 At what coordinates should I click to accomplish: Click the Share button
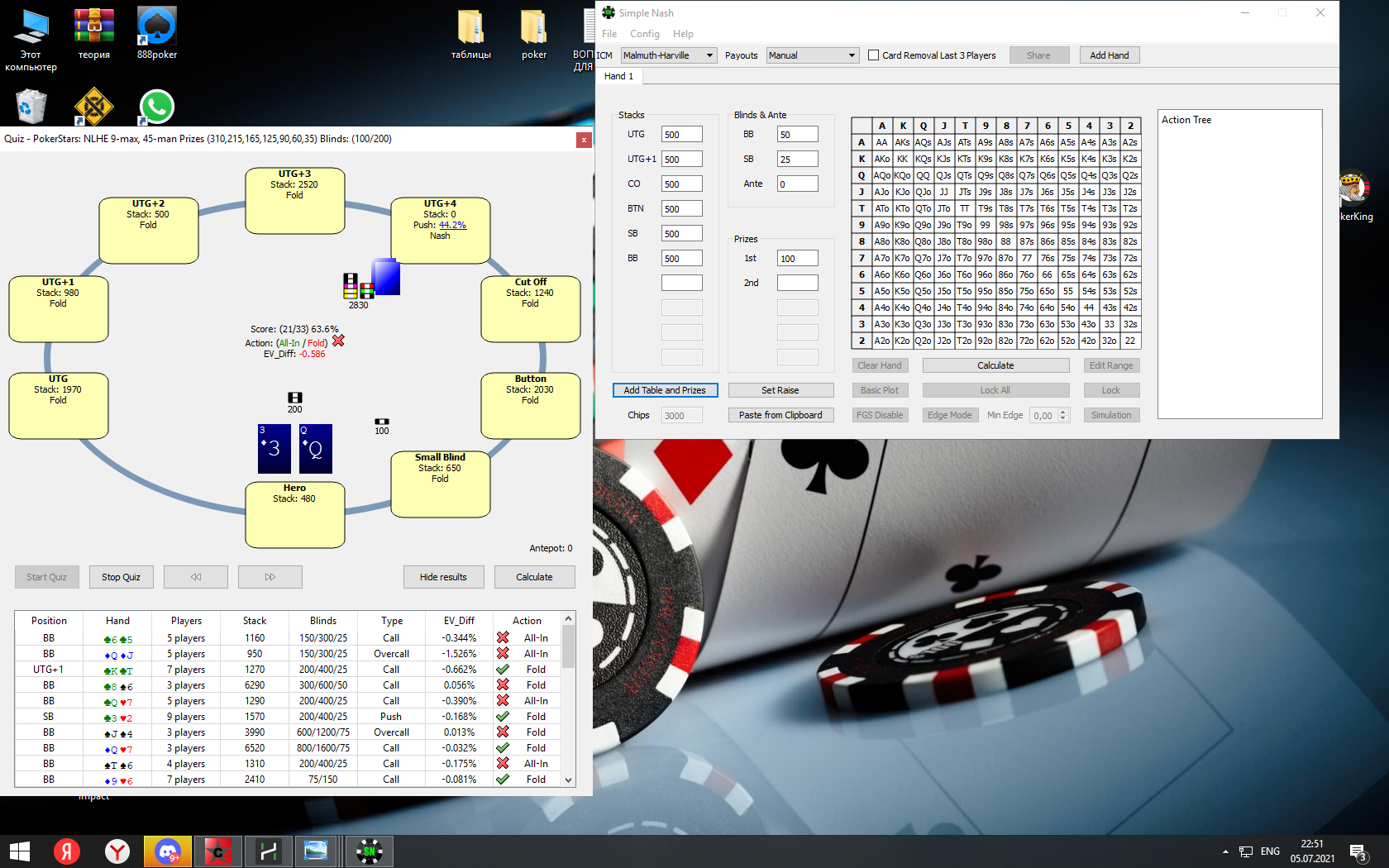pyautogui.click(x=1039, y=55)
